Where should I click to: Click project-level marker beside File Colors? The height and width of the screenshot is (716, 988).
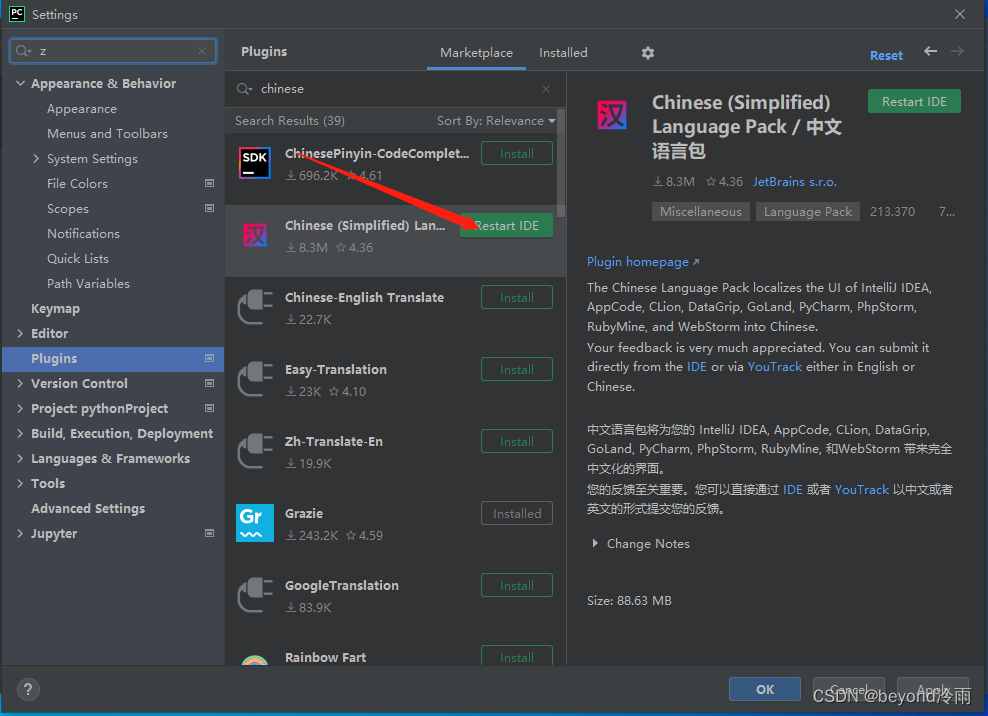point(210,183)
